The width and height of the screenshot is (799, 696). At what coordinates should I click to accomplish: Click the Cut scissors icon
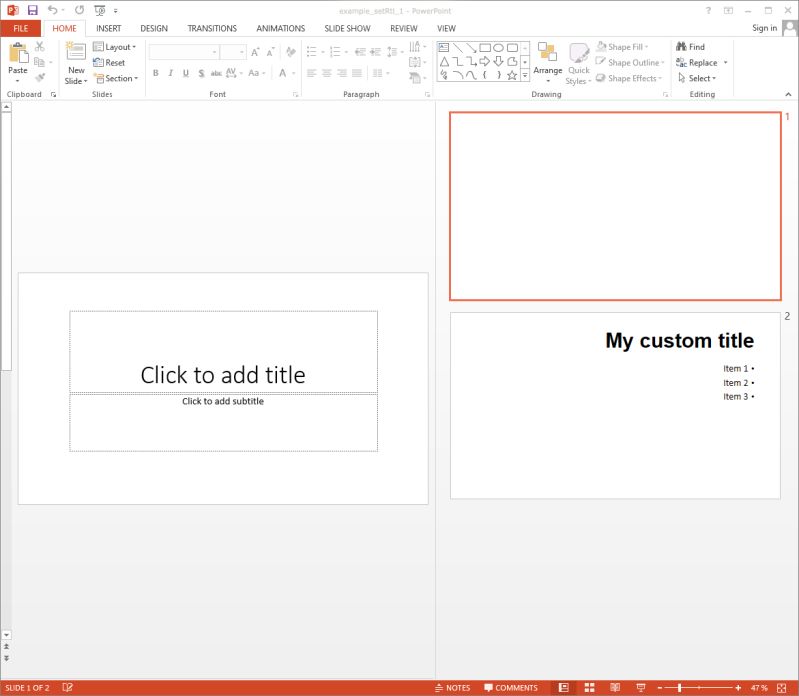coord(40,47)
